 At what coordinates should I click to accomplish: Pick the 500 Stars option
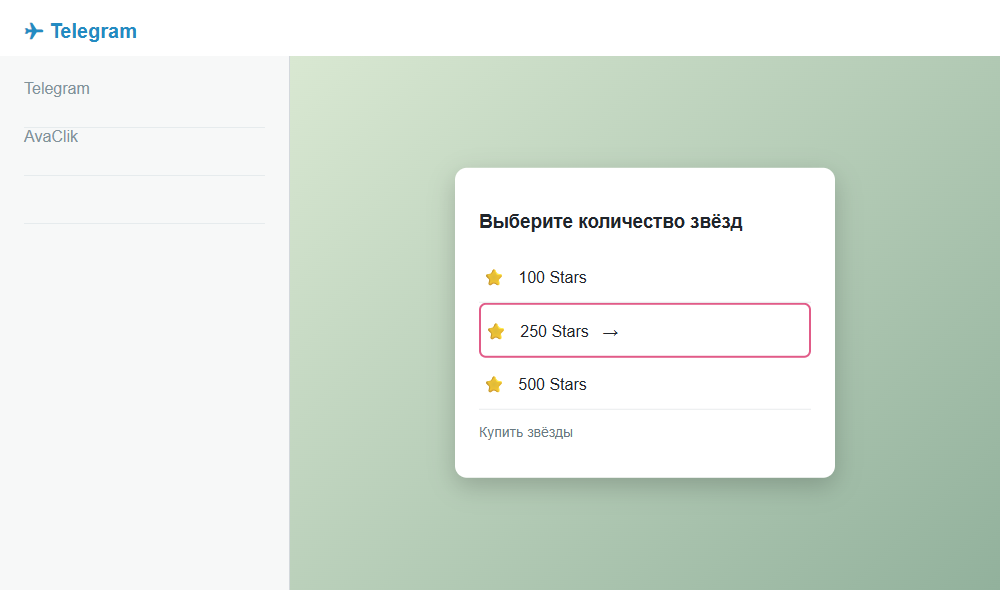645,384
